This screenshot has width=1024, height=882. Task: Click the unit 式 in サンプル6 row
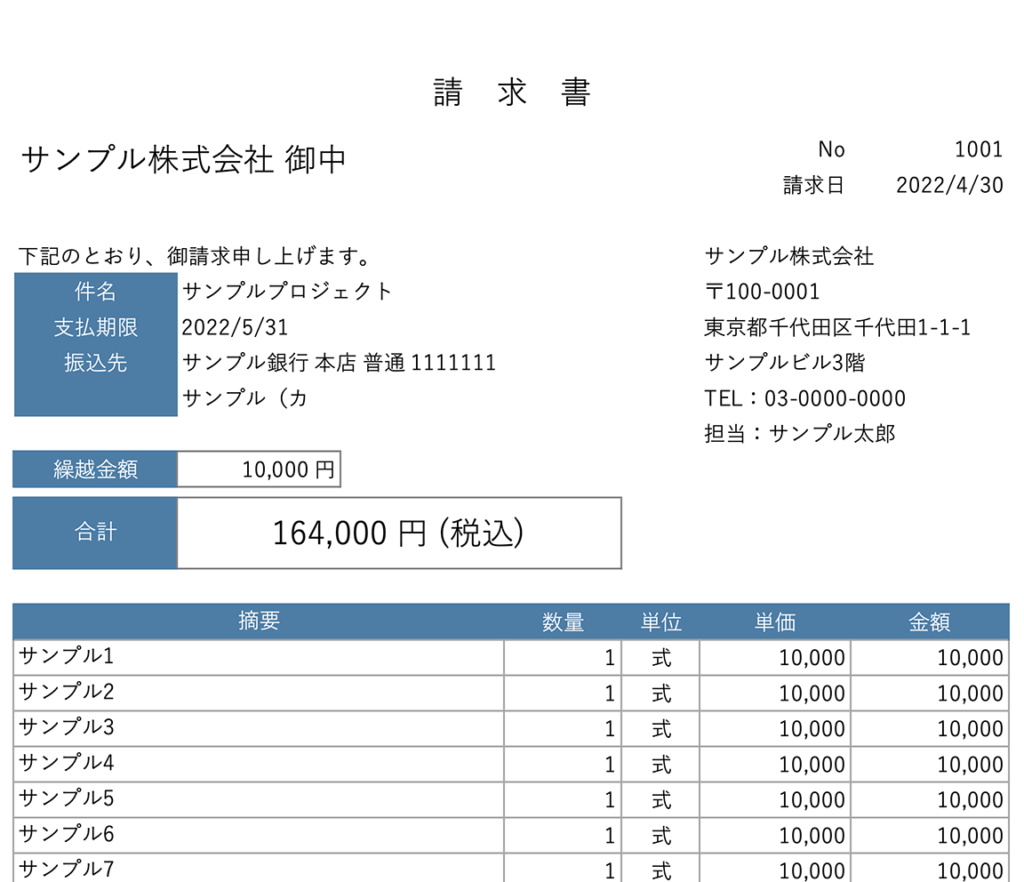(x=661, y=836)
